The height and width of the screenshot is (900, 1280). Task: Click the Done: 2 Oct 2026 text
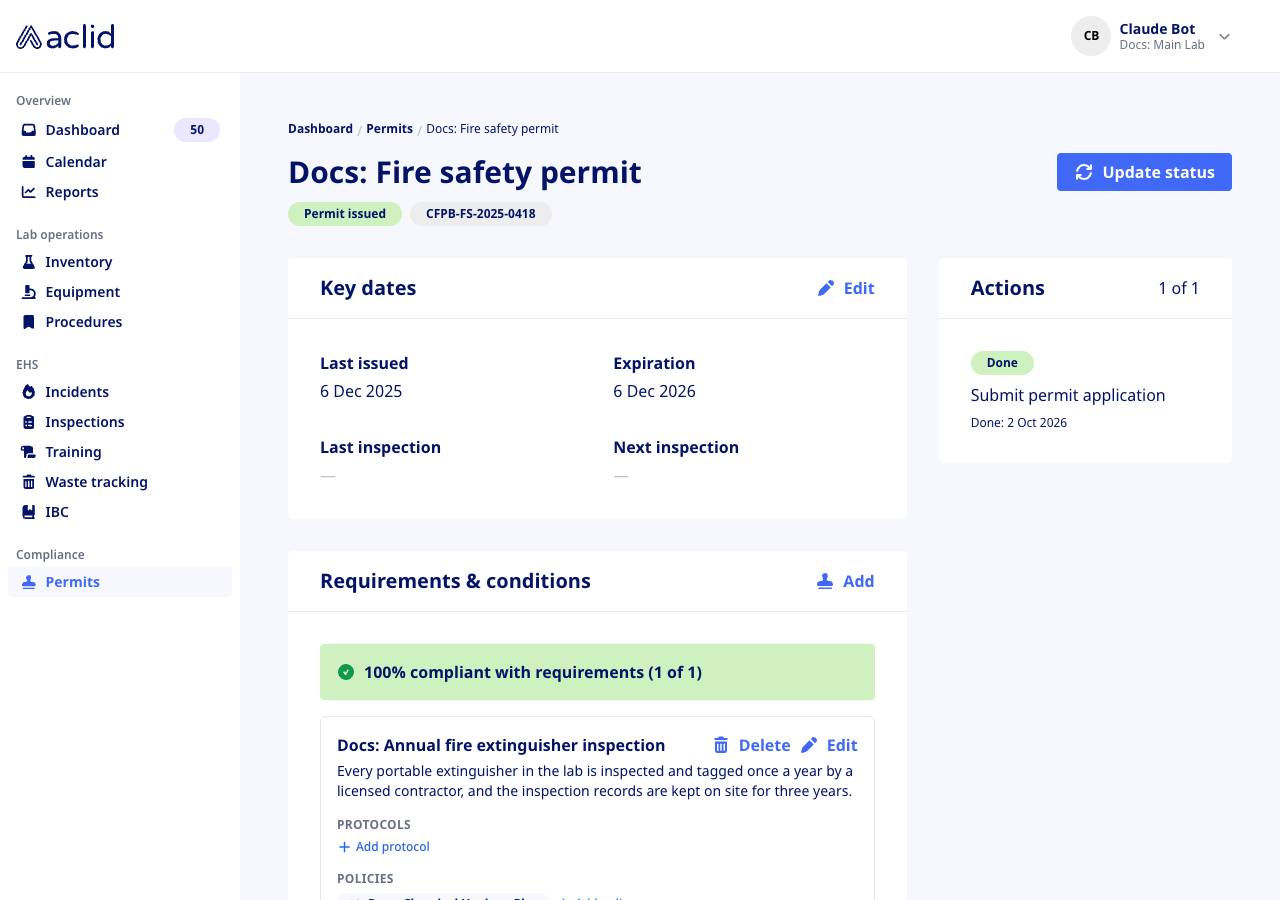[x=1019, y=423]
